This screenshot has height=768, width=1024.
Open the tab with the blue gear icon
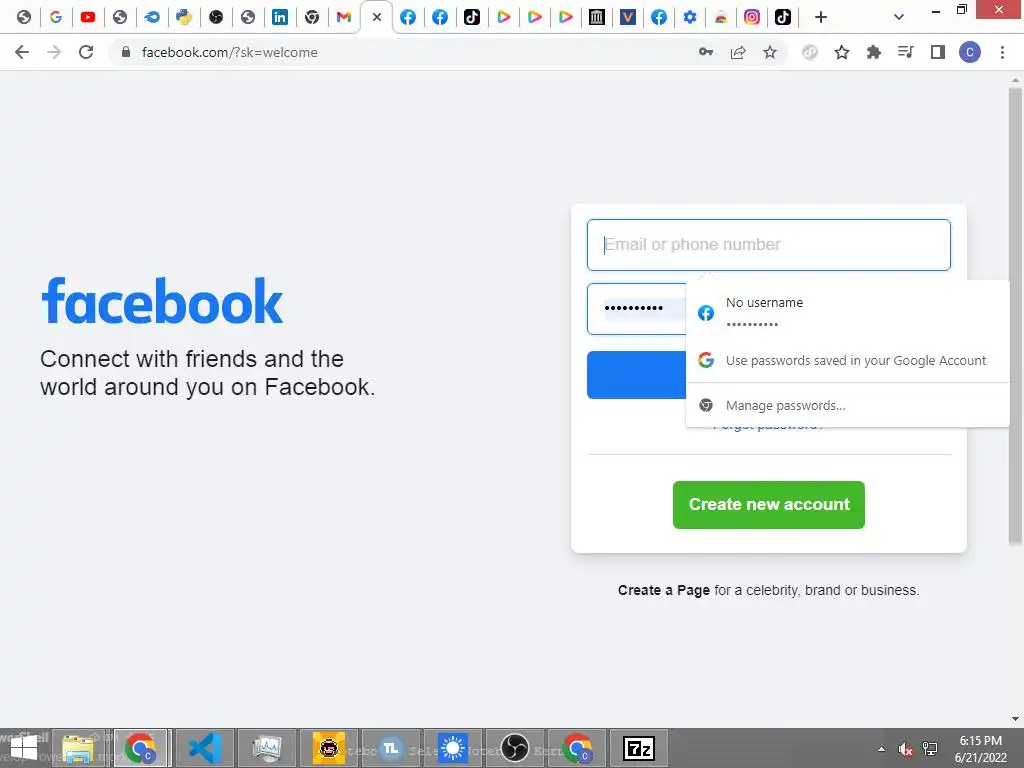tap(690, 17)
